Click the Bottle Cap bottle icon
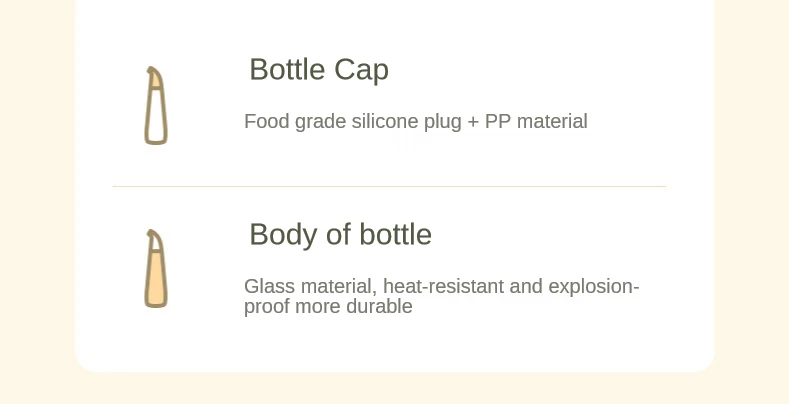This screenshot has height=404, width=789. coord(155,106)
